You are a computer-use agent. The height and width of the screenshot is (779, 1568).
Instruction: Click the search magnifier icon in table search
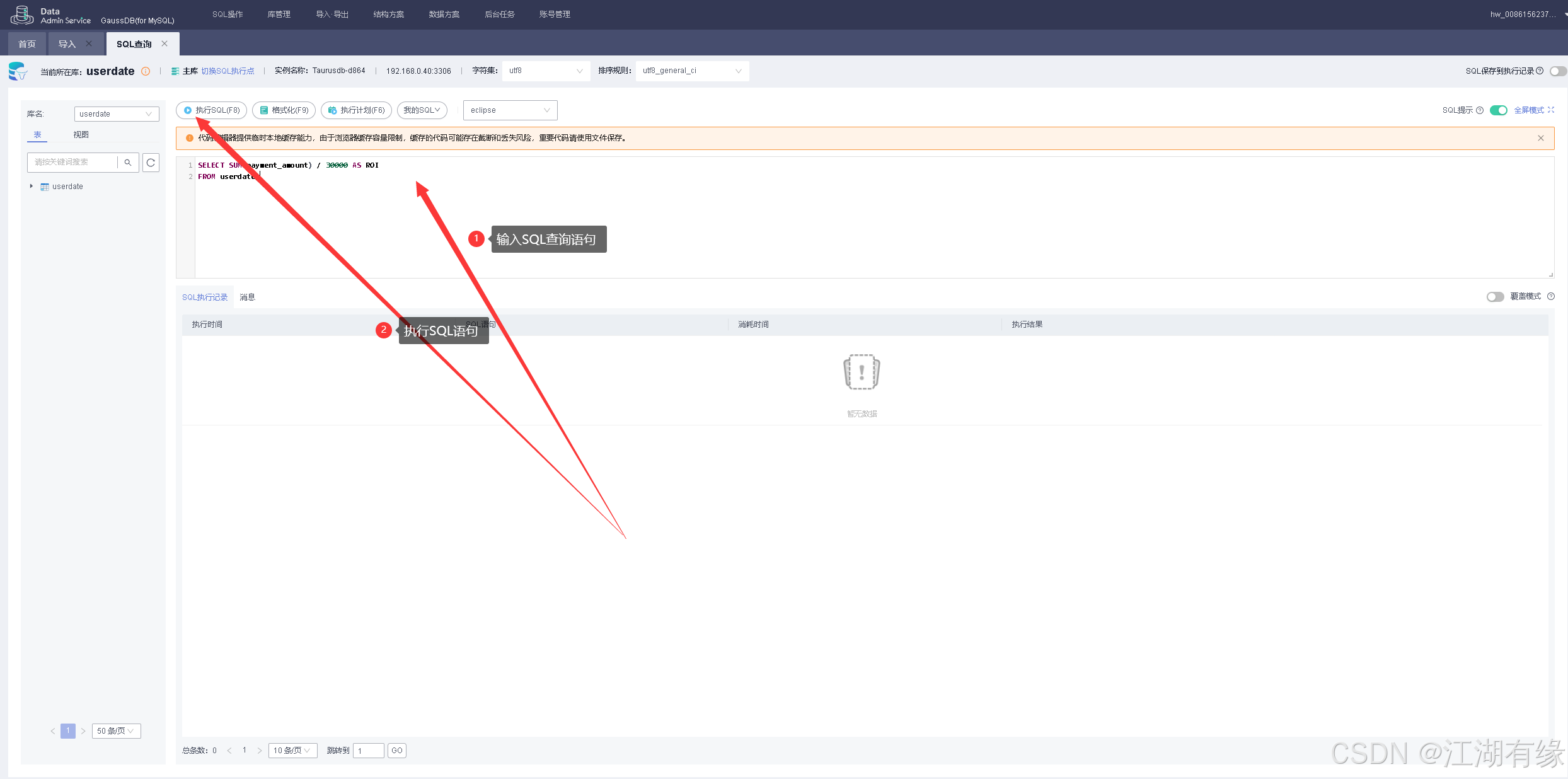click(x=128, y=163)
